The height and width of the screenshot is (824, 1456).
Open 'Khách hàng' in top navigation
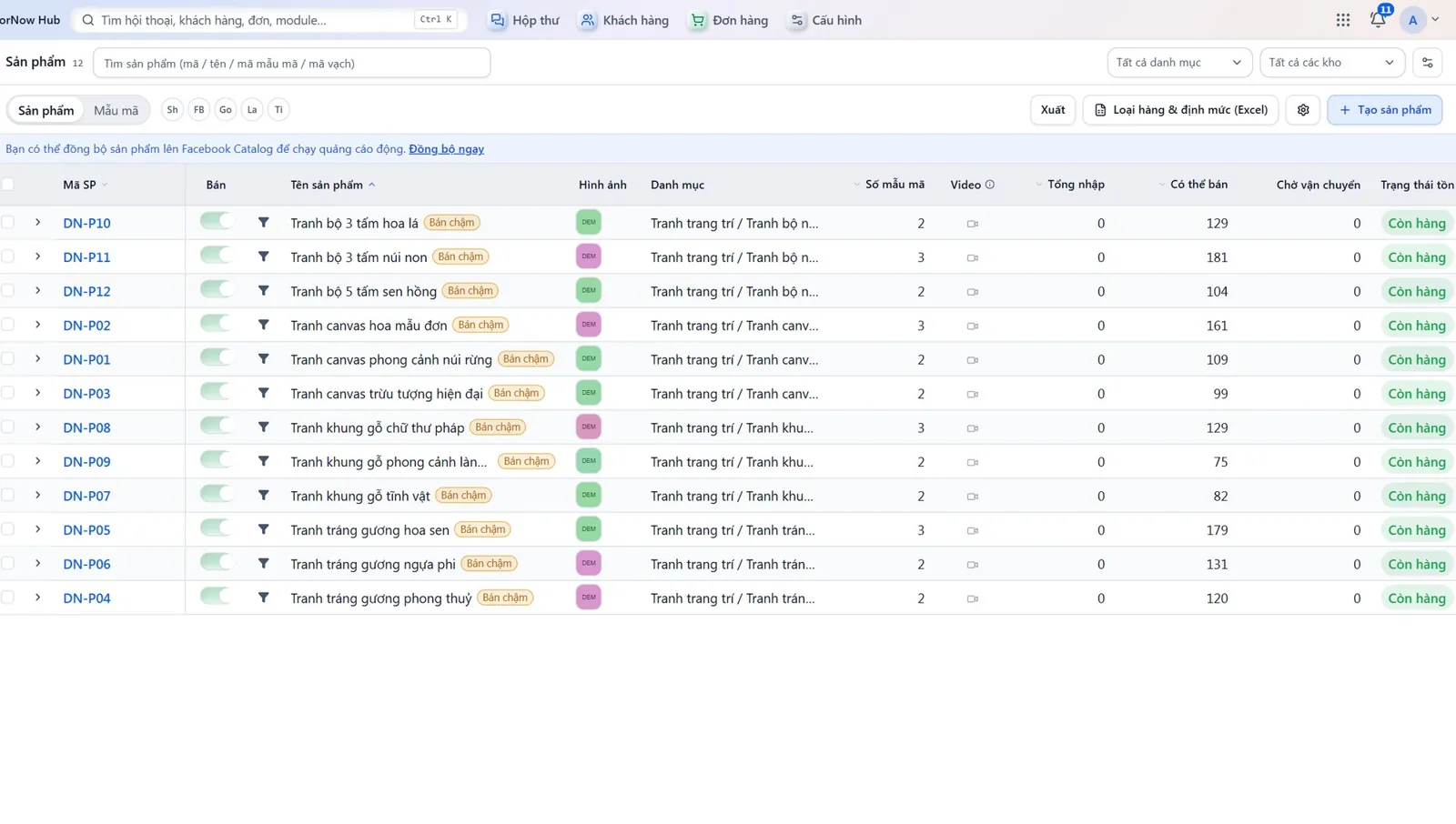[624, 20]
